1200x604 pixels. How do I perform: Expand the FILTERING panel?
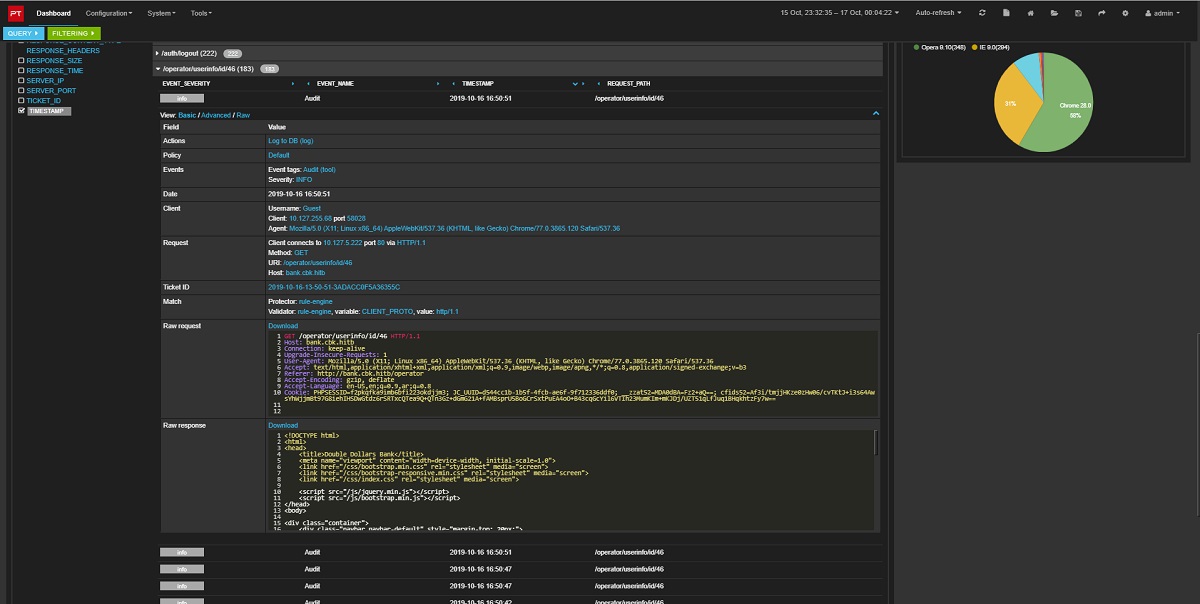[x=73, y=34]
